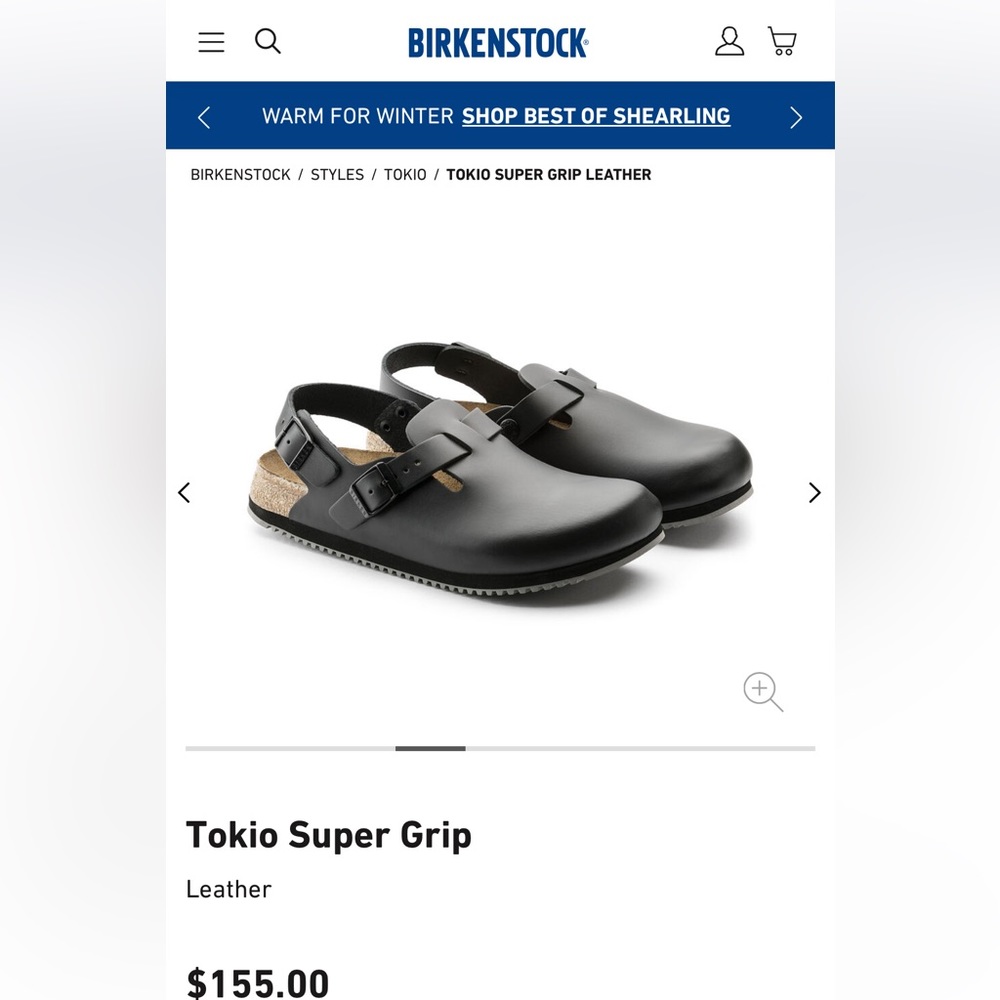Click TOKIO SUPER GRIP LEATHER breadcrumb
This screenshot has height=1000, width=1000.
(549, 174)
